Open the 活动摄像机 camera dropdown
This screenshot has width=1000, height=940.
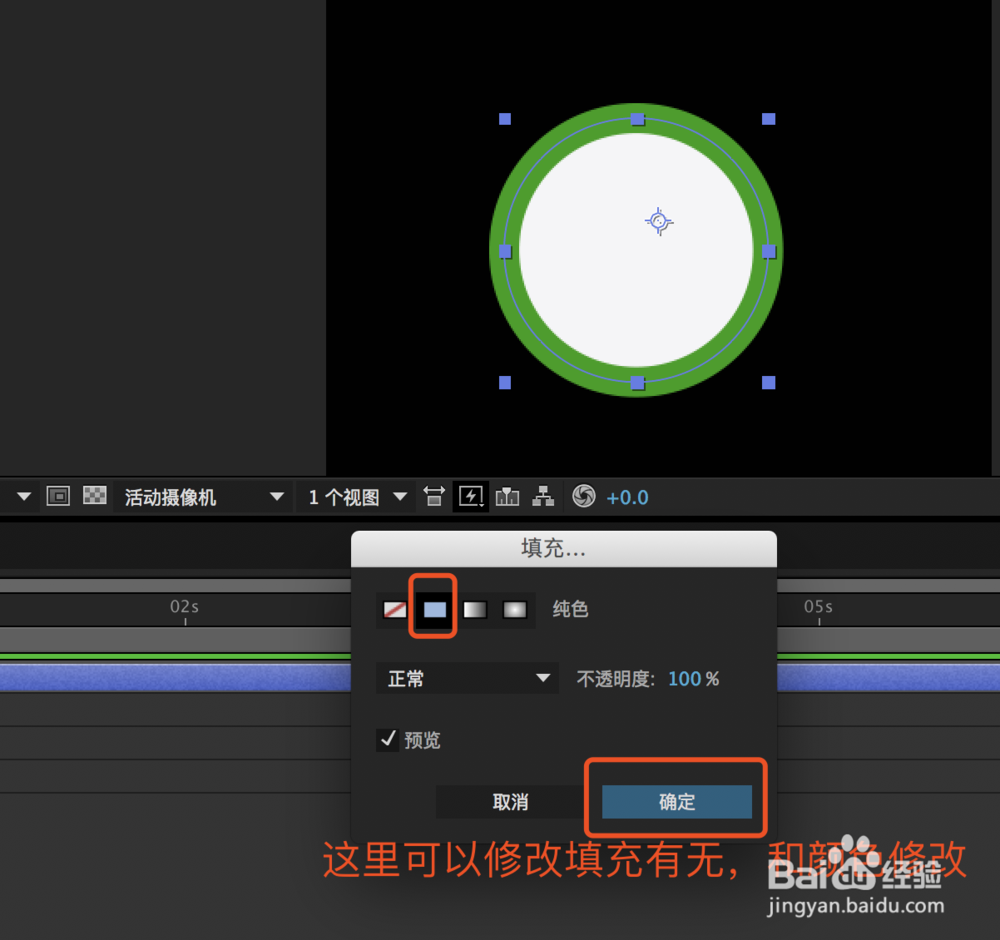point(201,497)
